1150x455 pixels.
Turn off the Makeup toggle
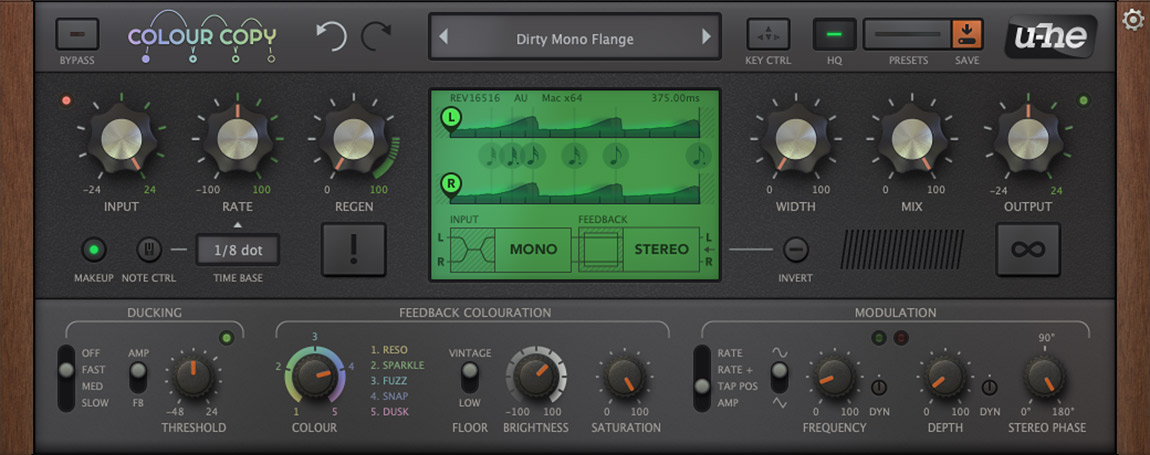[x=94, y=249]
